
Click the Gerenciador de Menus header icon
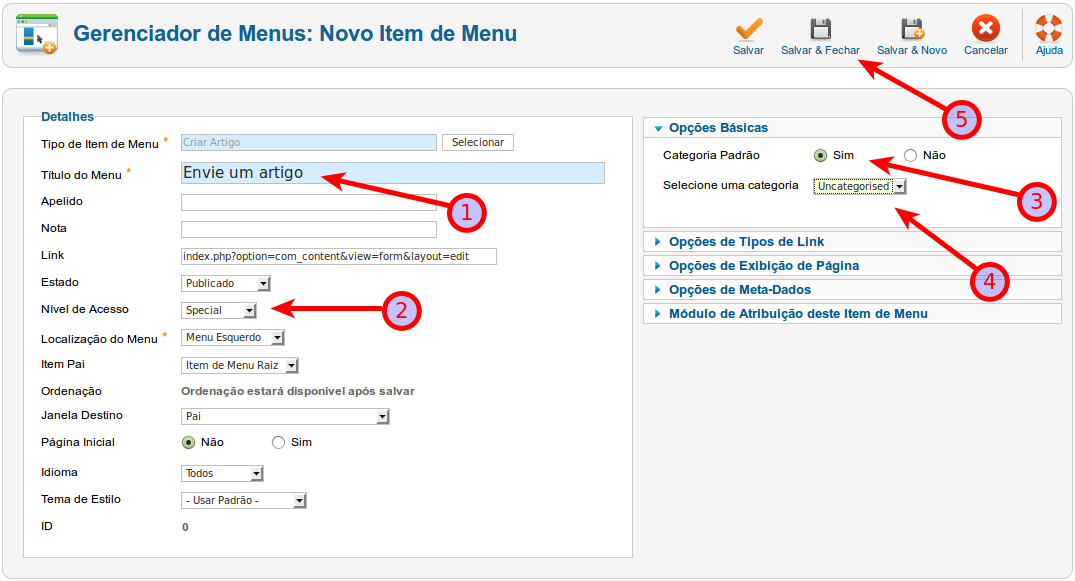(36, 35)
